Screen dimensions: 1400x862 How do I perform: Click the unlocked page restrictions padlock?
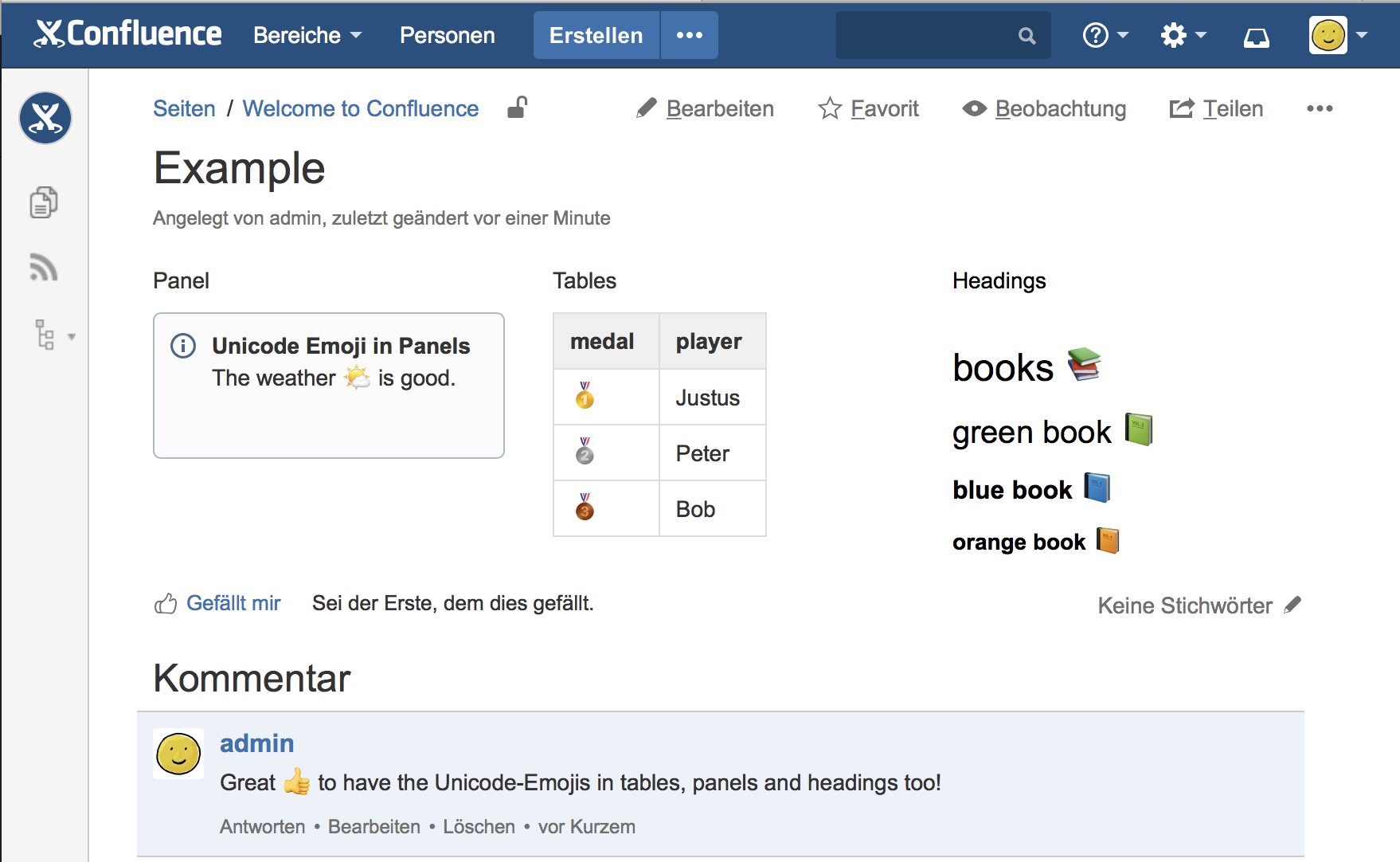(518, 108)
